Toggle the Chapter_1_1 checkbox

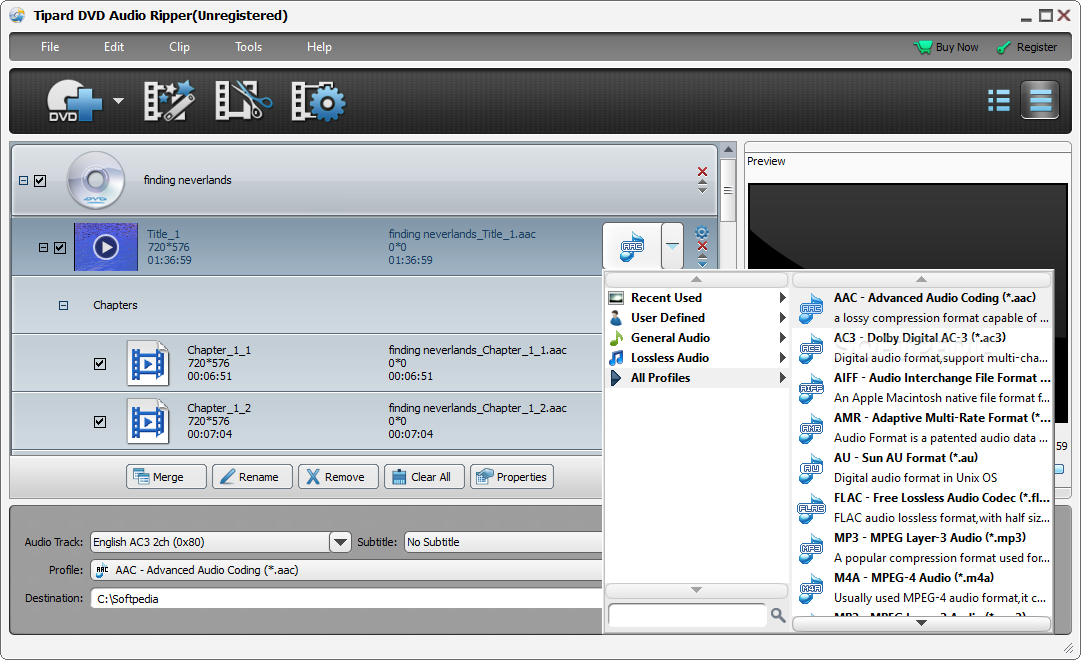coord(100,363)
